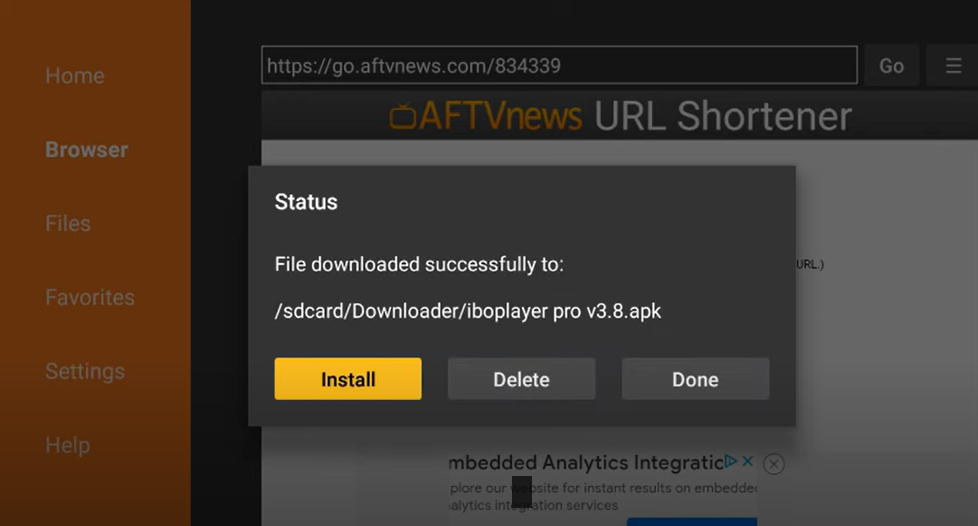The height and width of the screenshot is (526, 978).
Task: Go to Settings in the sidebar
Action: point(85,371)
